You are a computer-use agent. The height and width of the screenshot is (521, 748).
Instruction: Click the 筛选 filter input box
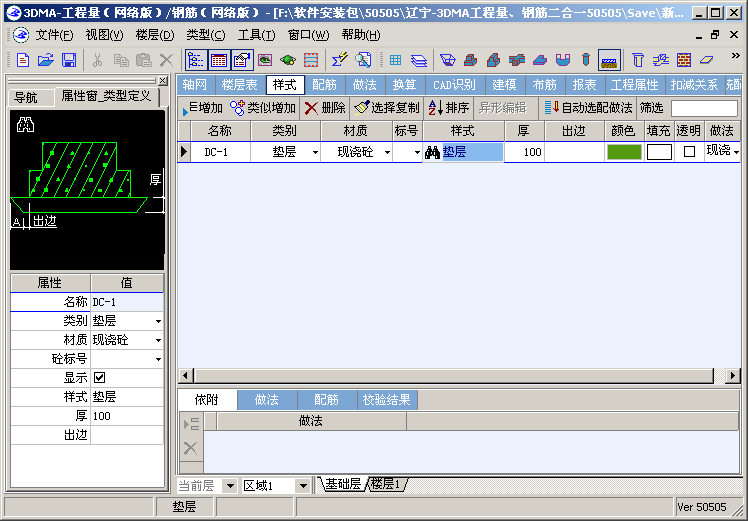coord(704,108)
